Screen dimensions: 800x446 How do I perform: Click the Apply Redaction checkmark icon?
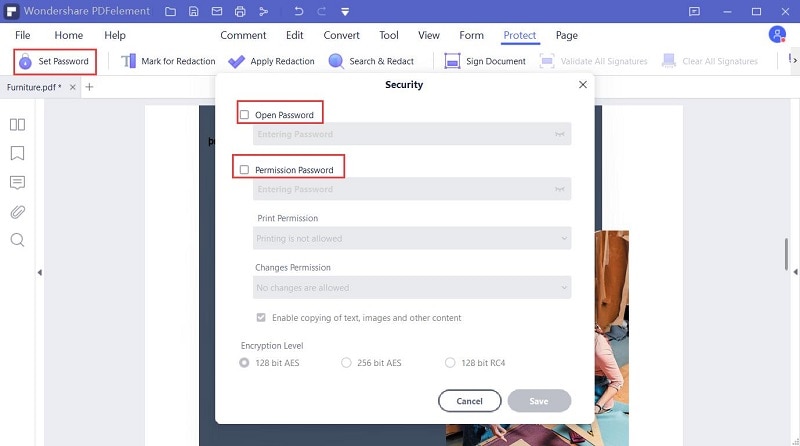(237, 61)
